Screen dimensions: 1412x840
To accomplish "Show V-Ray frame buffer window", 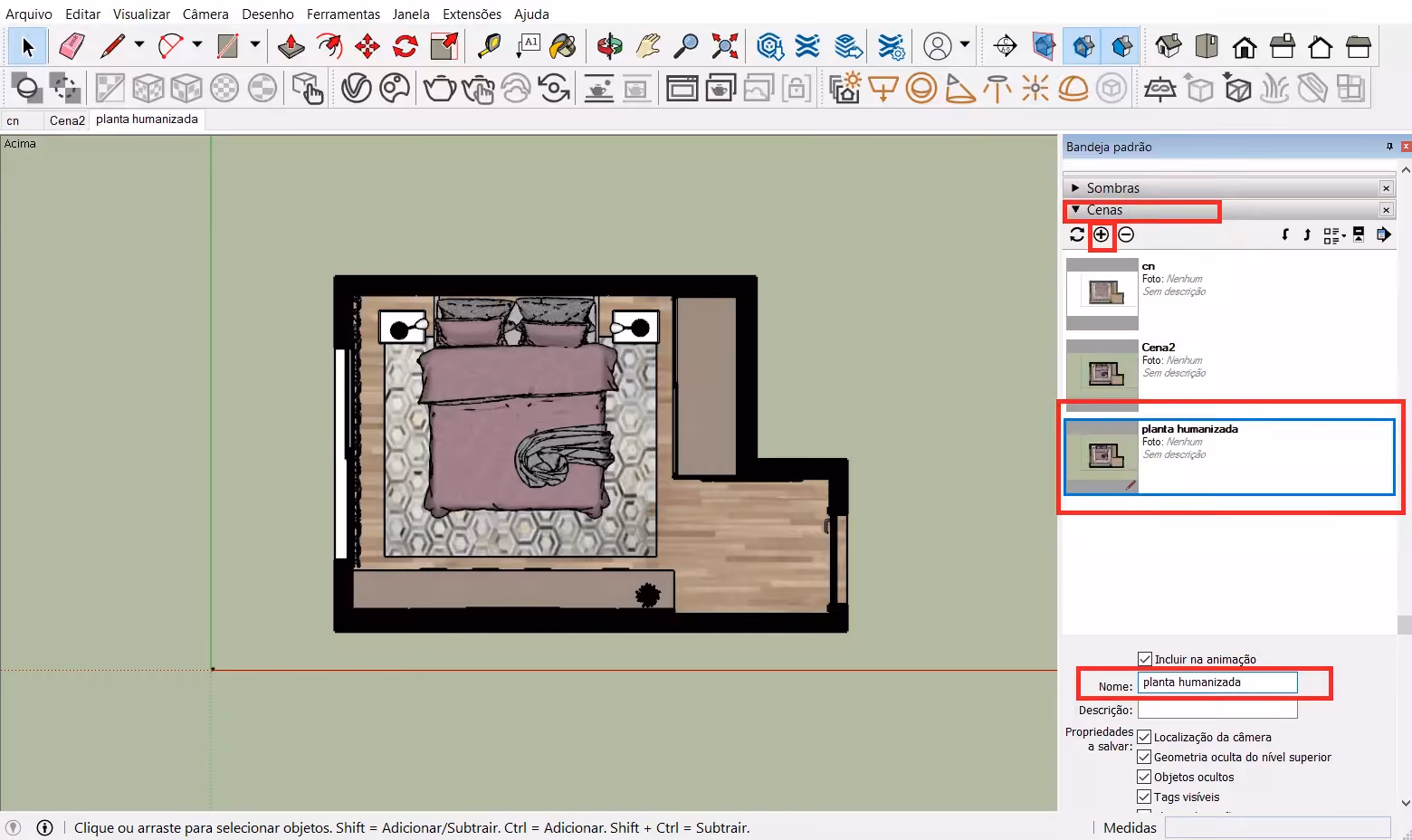I will pyautogui.click(x=682, y=88).
